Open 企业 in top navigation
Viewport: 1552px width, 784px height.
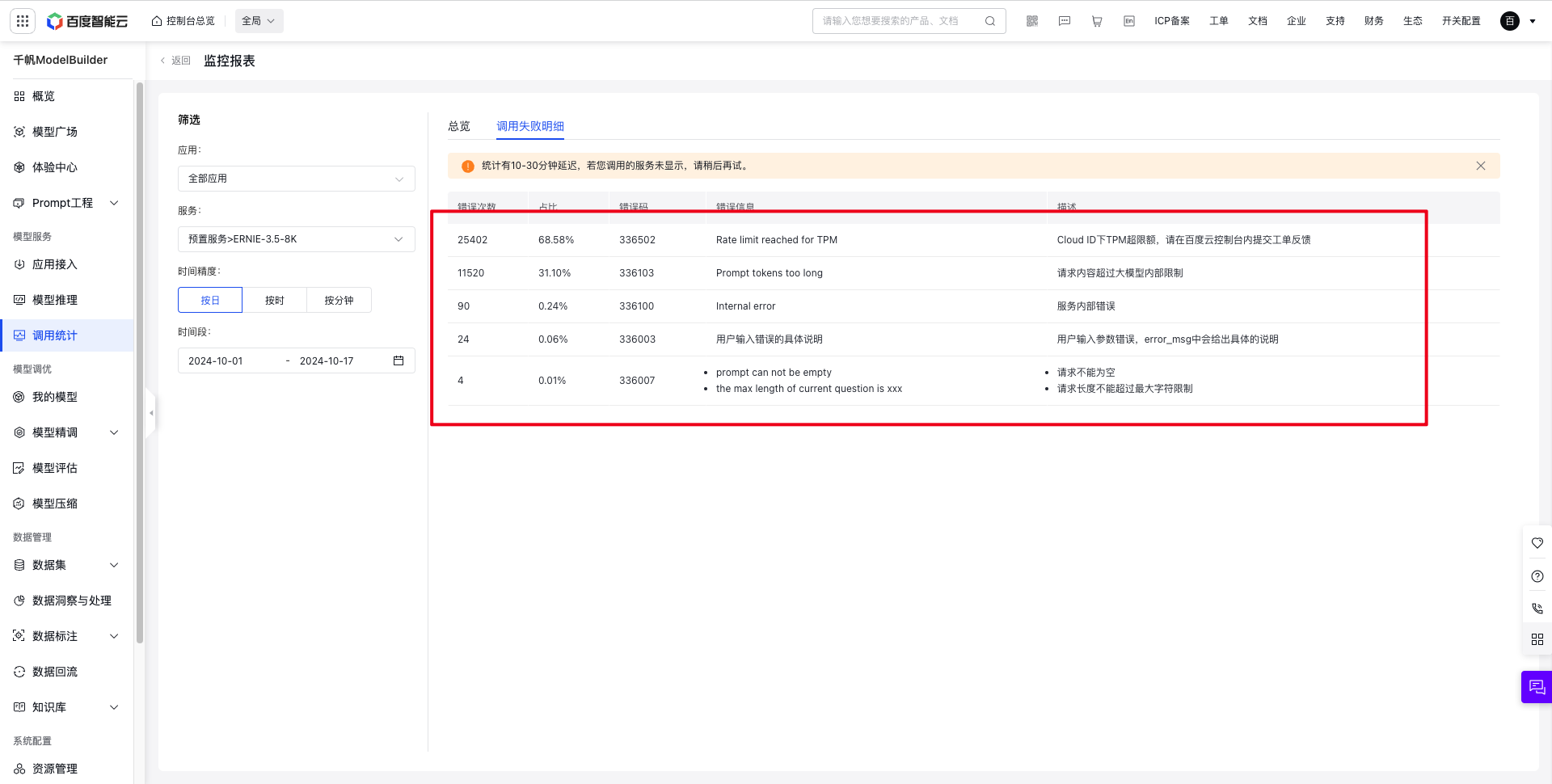click(x=1297, y=21)
